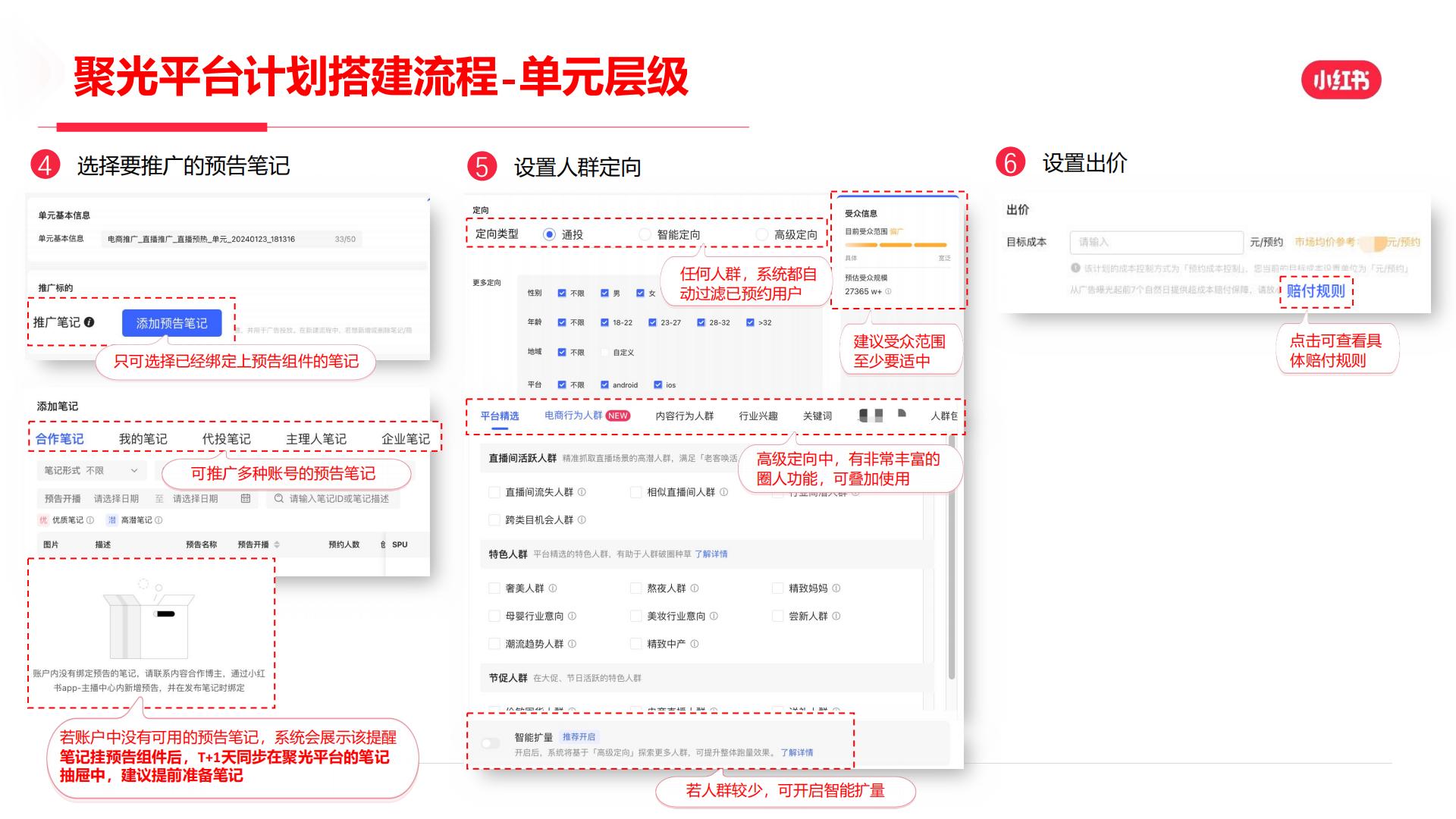Click info icon beside 直播间流失人群
Image resolution: width=1456 pixels, height=819 pixels.
[582, 492]
